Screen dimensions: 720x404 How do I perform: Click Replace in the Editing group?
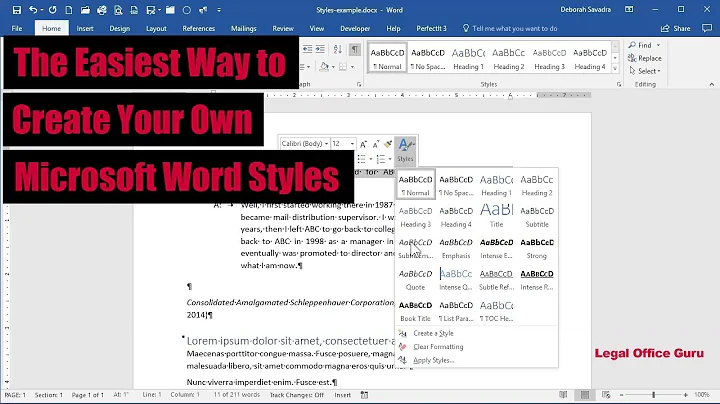point(645,58)
